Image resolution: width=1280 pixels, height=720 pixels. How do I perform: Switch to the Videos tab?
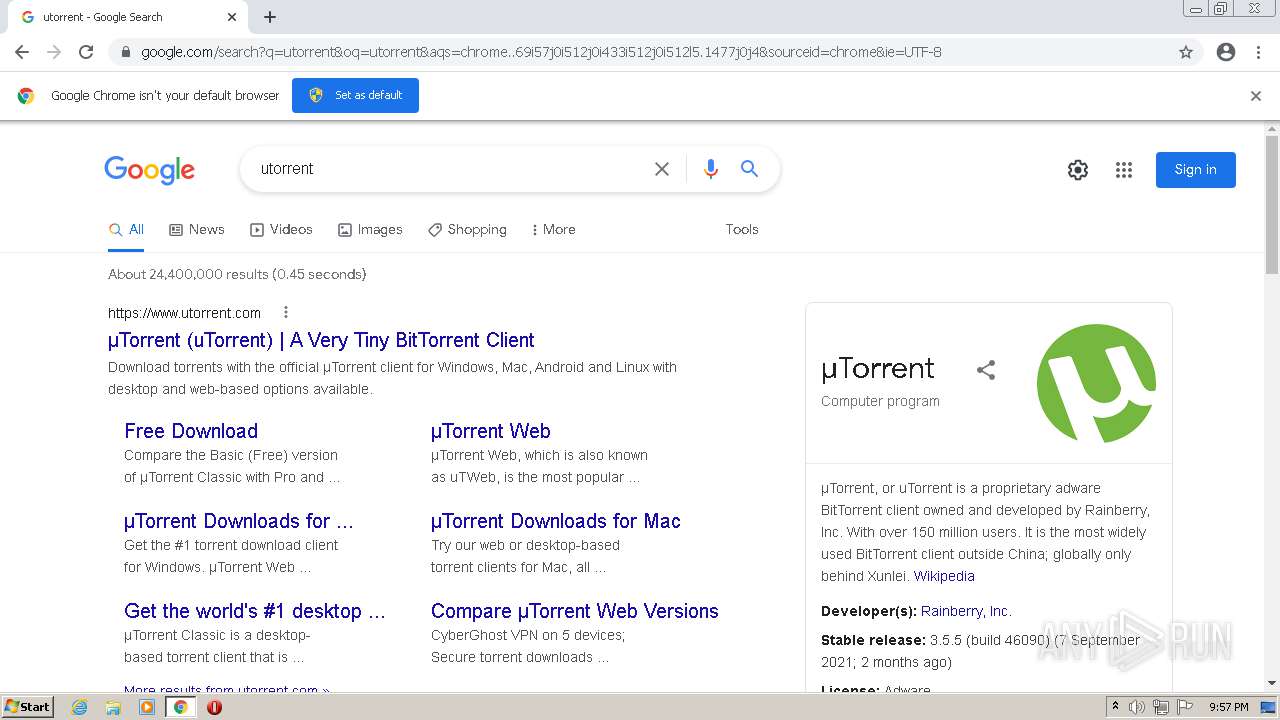coord(281,230)
